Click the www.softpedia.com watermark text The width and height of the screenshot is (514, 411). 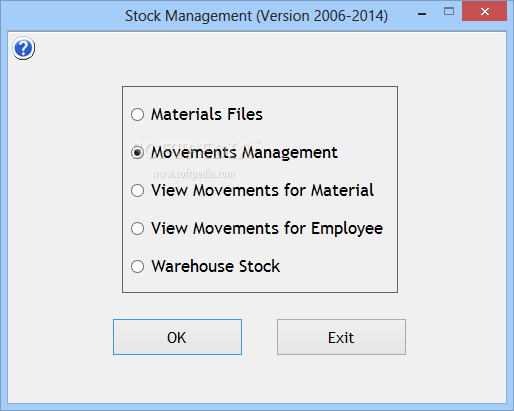193,174
